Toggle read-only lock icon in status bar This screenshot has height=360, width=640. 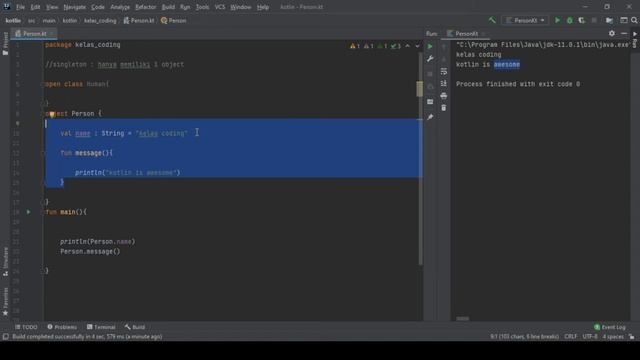(x=631, y=337)
